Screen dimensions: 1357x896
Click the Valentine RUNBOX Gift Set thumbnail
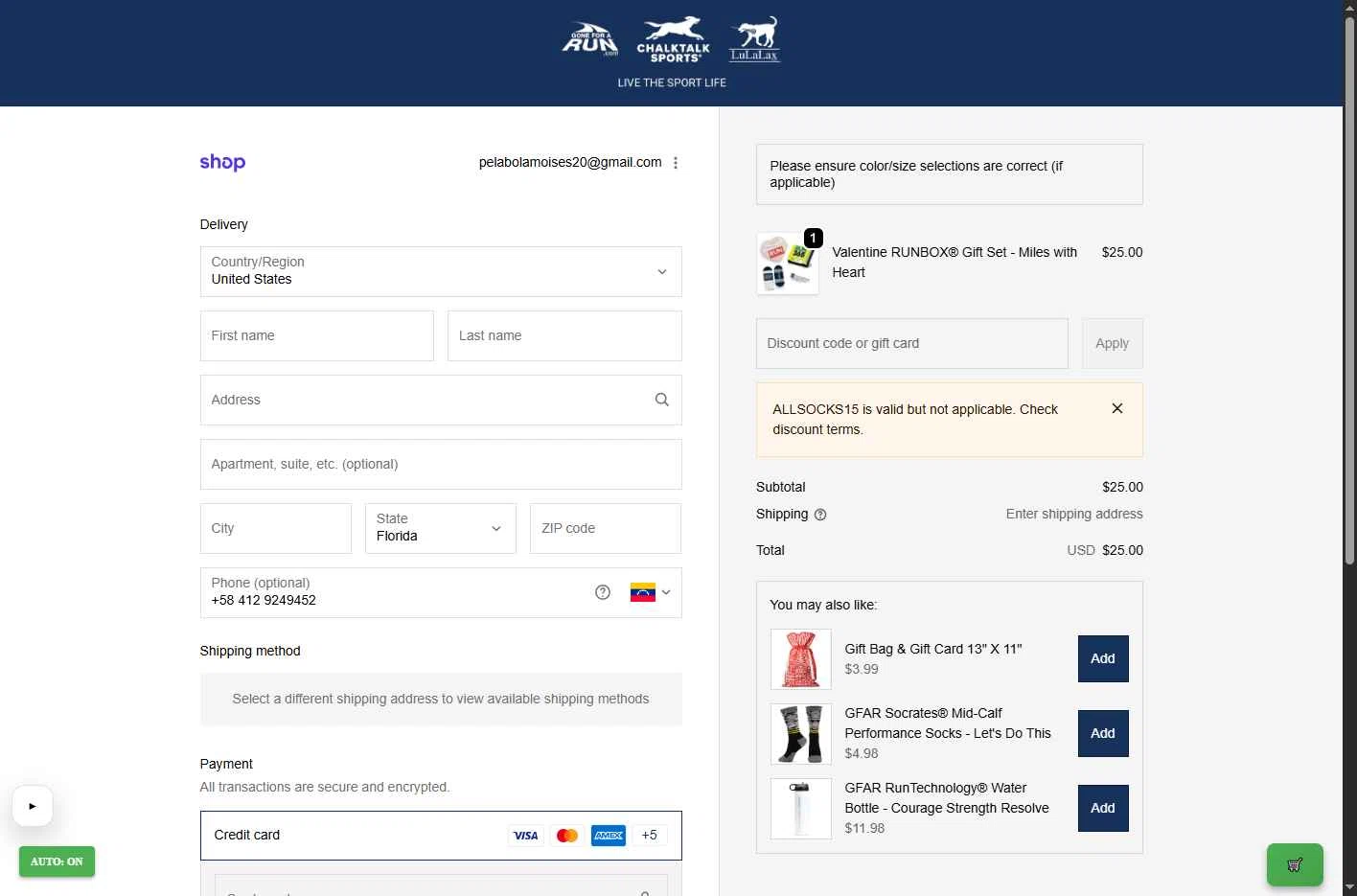pos(788,264)
